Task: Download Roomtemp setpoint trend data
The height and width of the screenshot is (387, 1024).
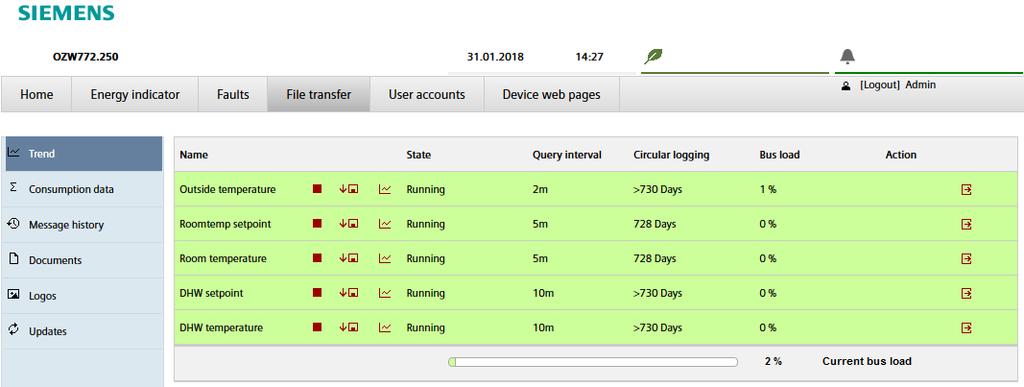Action: pyautogui.click(x=349, y=224)
